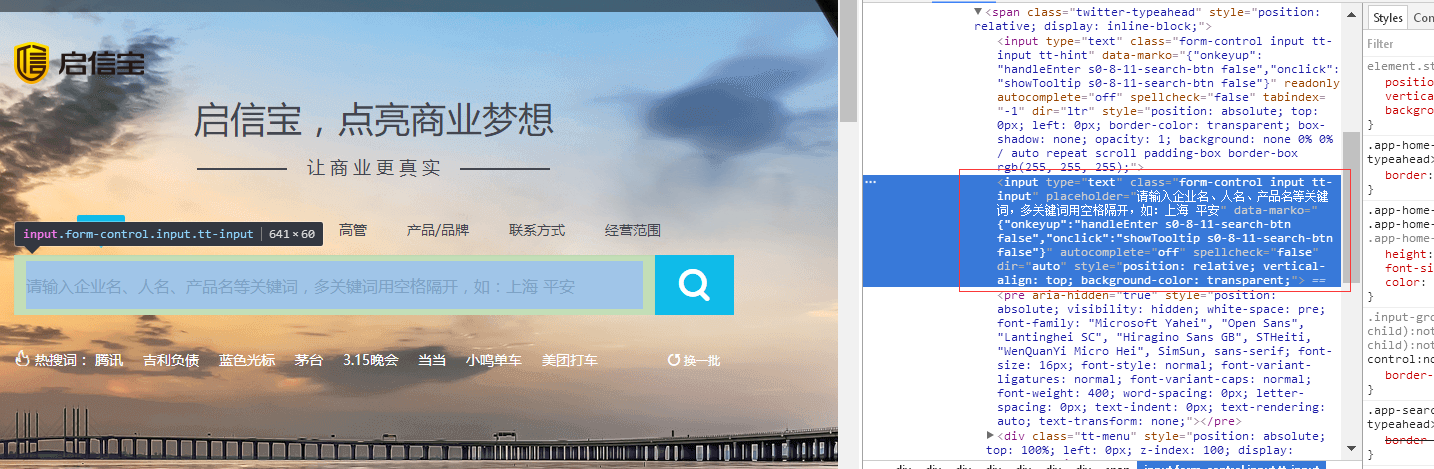The height and width of the screenshot is (469, 1434).
Task: Click the Filter field in the Styles pane
Action: (1399, 44)
